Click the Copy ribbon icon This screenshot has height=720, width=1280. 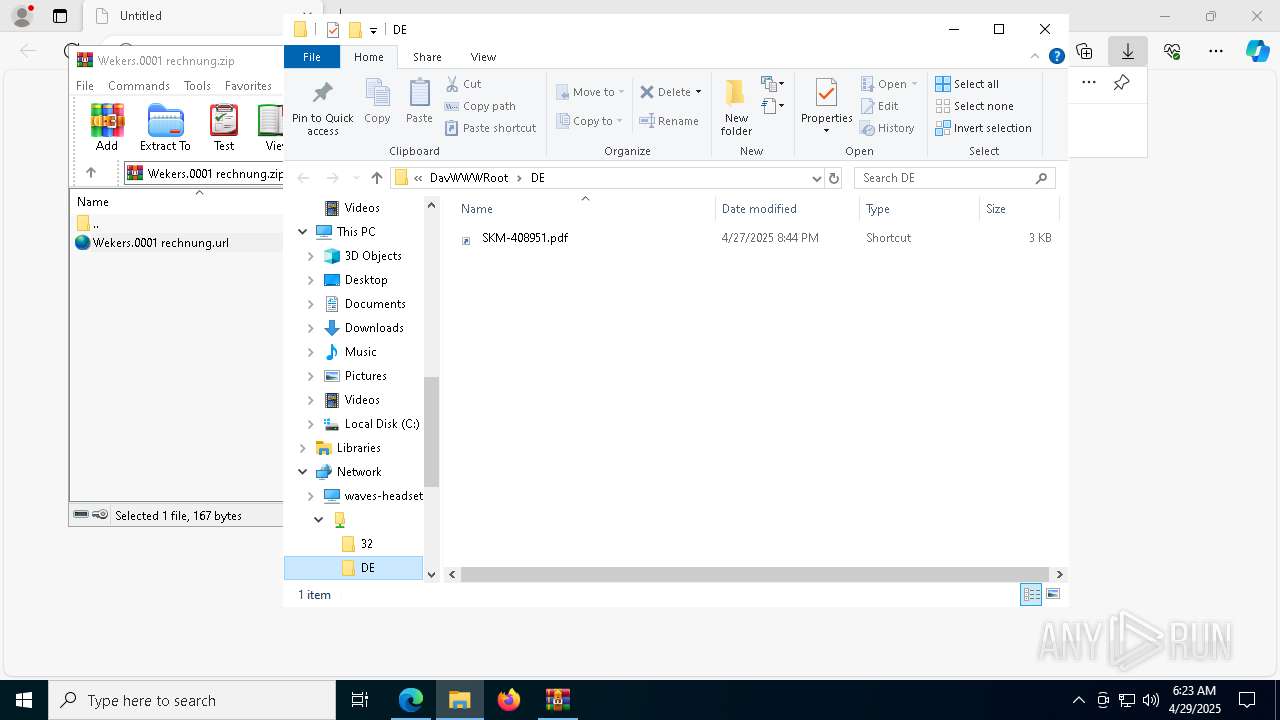point(377,102)
